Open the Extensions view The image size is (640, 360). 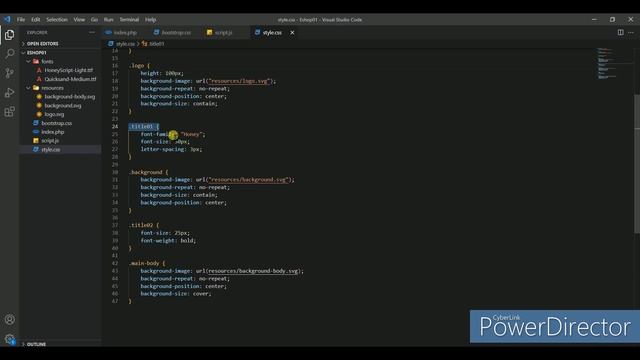pyautogui.click(x=9, y=112)
